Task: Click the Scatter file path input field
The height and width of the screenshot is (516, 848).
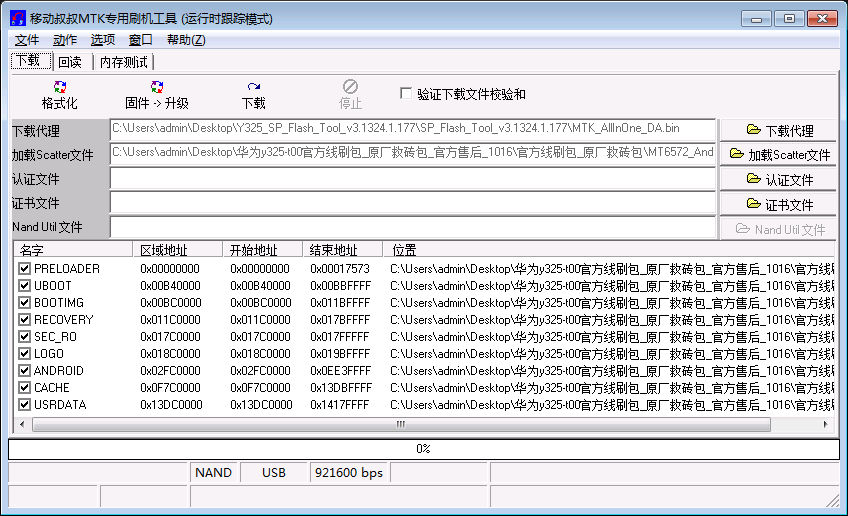Action: tap(413, 154)
